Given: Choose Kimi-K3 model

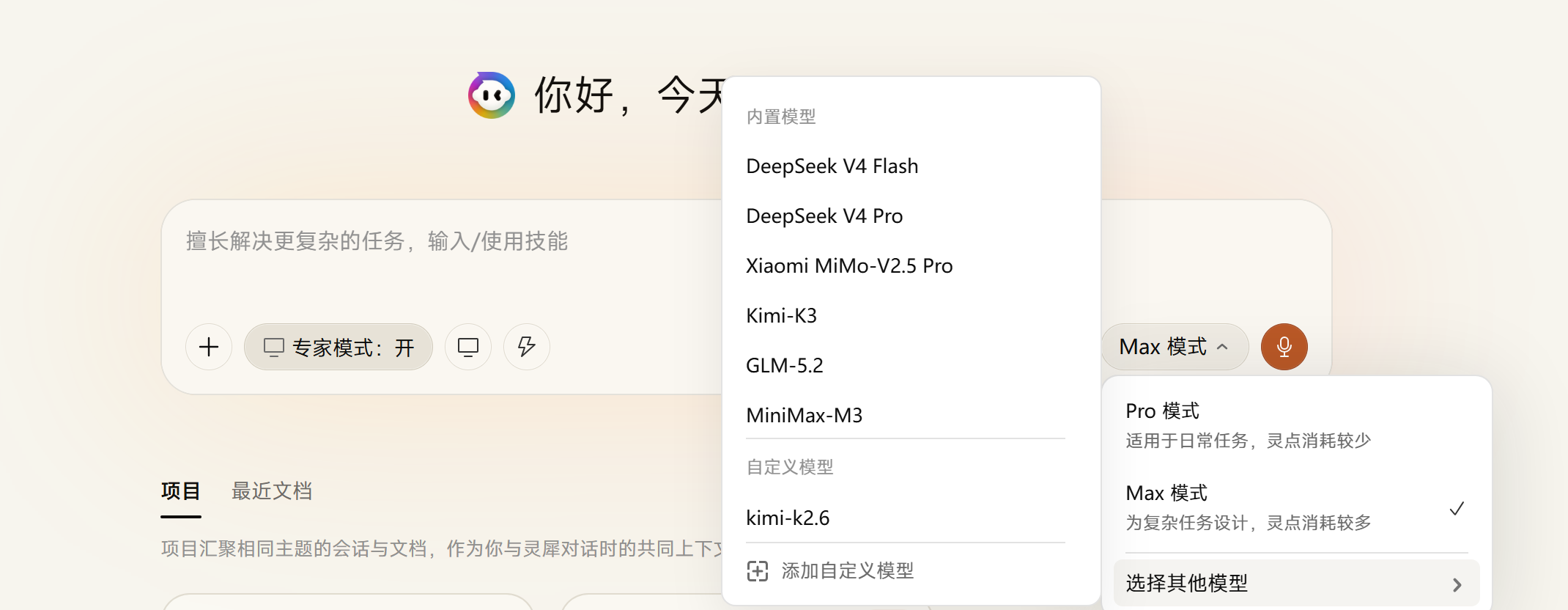Looking at the screenshot, I should 781,316.
